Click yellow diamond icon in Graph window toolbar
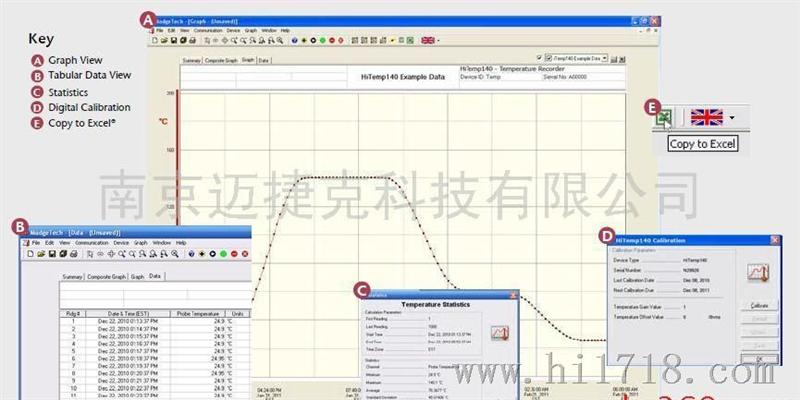The image size is (800, 400). (x=304, y=40)
